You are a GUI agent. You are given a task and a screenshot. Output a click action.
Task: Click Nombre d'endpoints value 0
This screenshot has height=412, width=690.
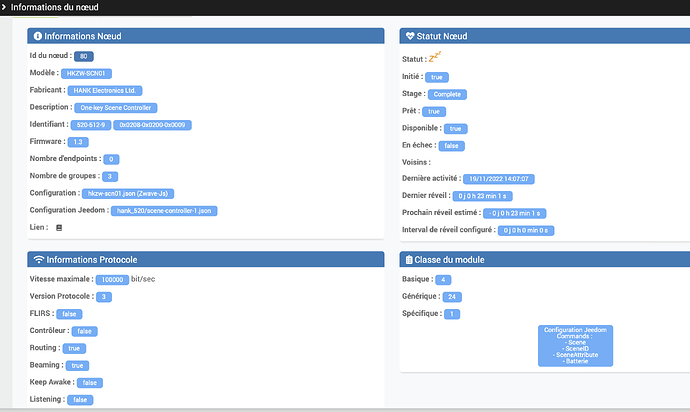point(111,159)
